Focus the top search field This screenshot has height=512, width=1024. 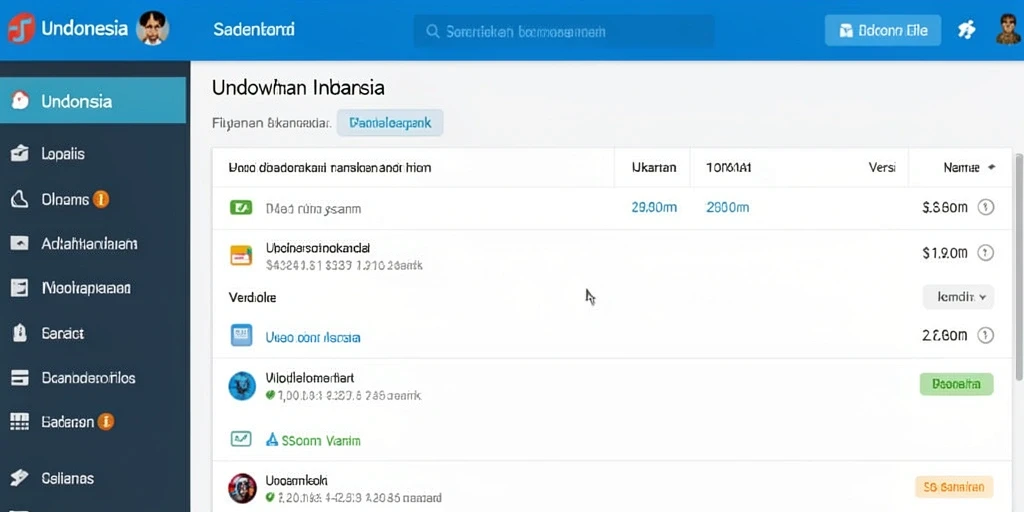563,31
